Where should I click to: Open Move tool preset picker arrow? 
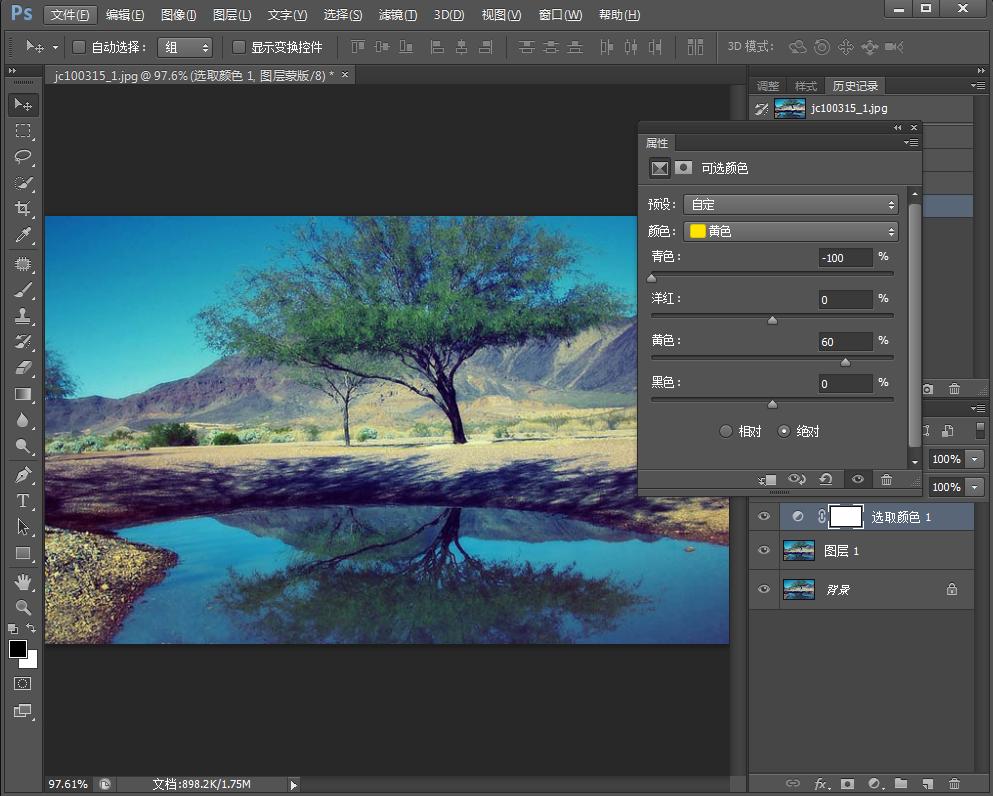point(56,47)
